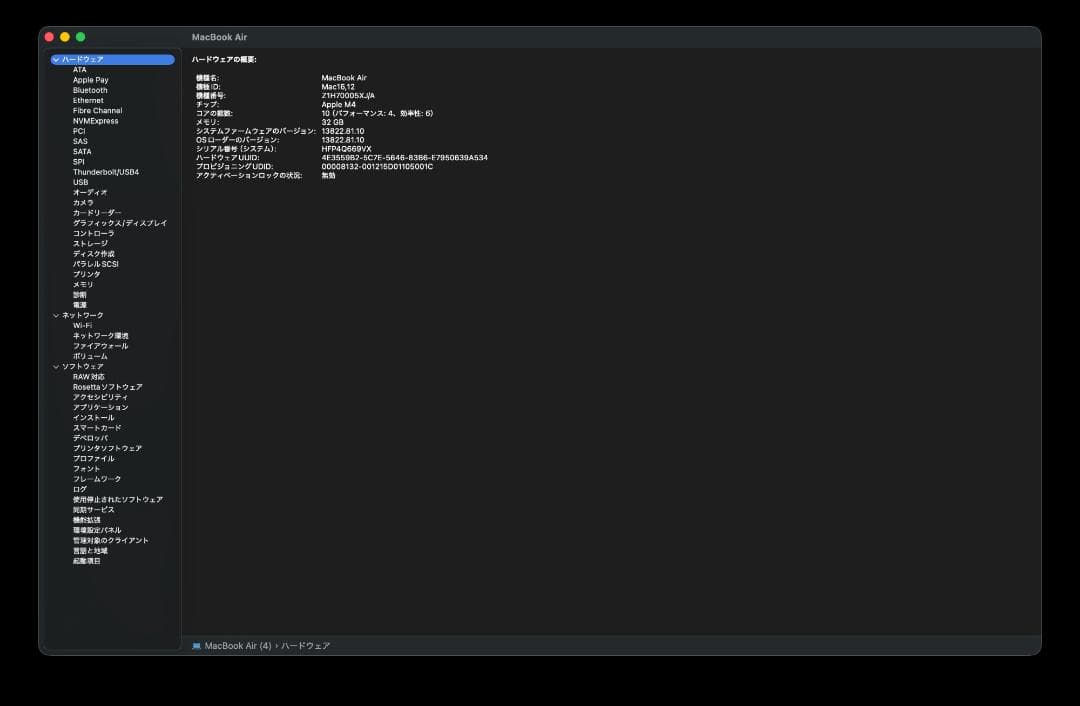The image size is (1080, 706).
Task: Click the serial number value HFP4Q669VX
Action: point(346,149)
